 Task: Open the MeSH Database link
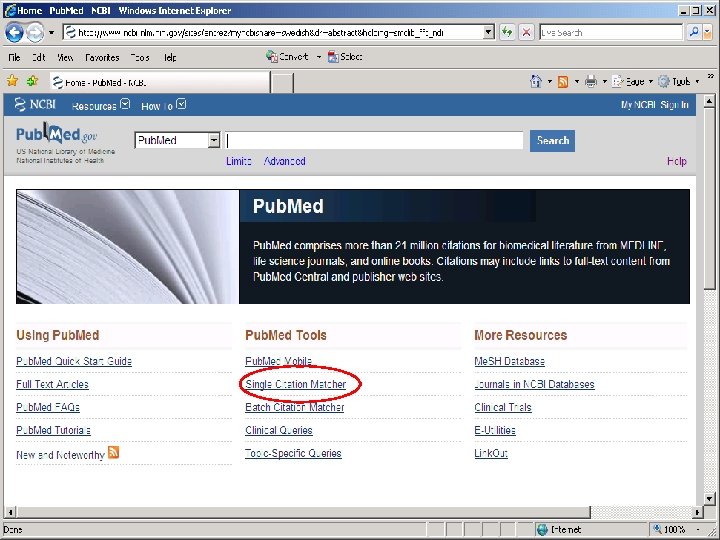pyautogui.click(x=510, y=361)
